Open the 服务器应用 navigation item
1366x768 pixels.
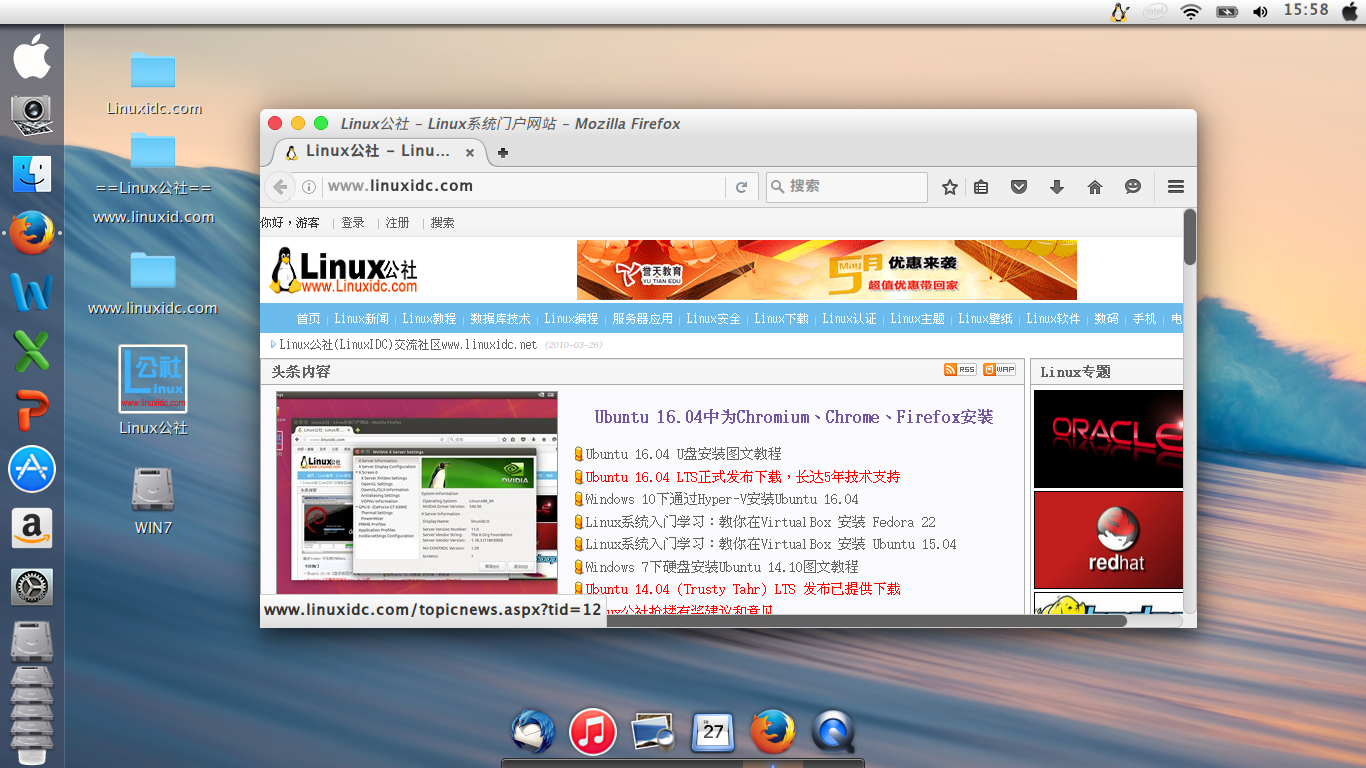(643, 319)
